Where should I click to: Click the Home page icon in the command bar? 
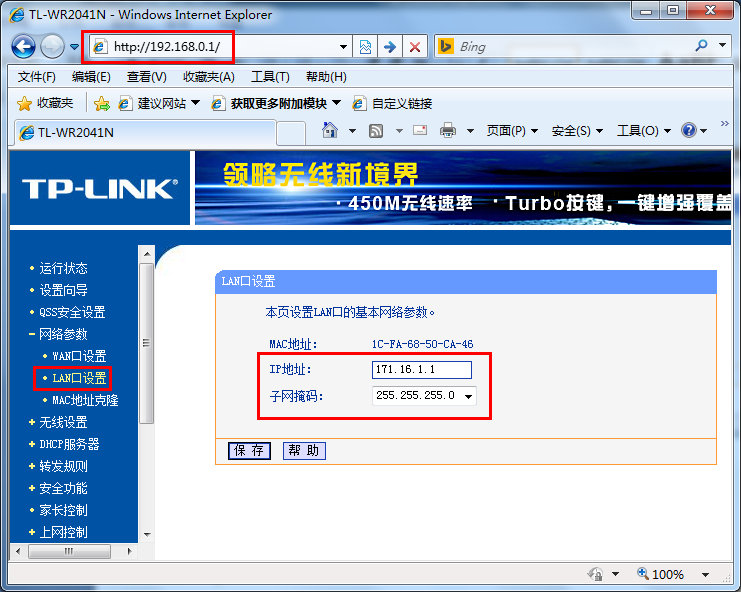[330, 130]
